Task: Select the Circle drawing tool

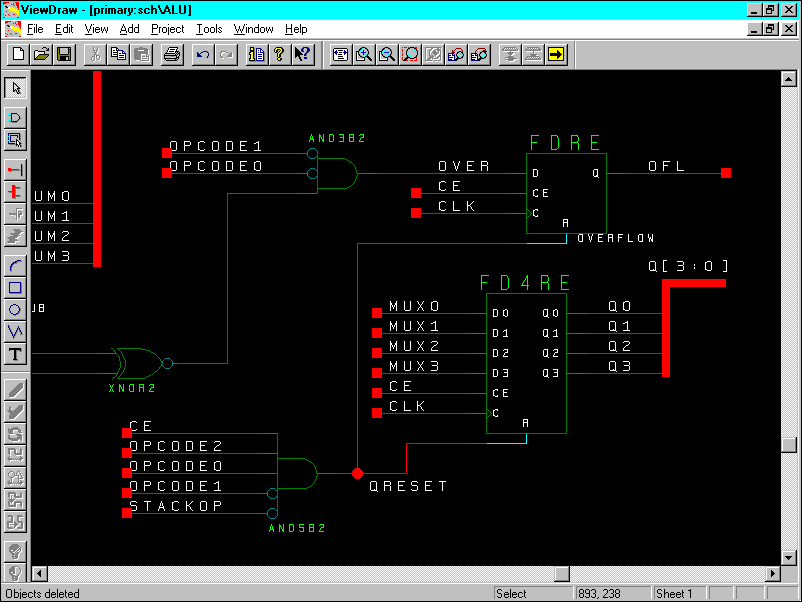Action: pos(15,310)
